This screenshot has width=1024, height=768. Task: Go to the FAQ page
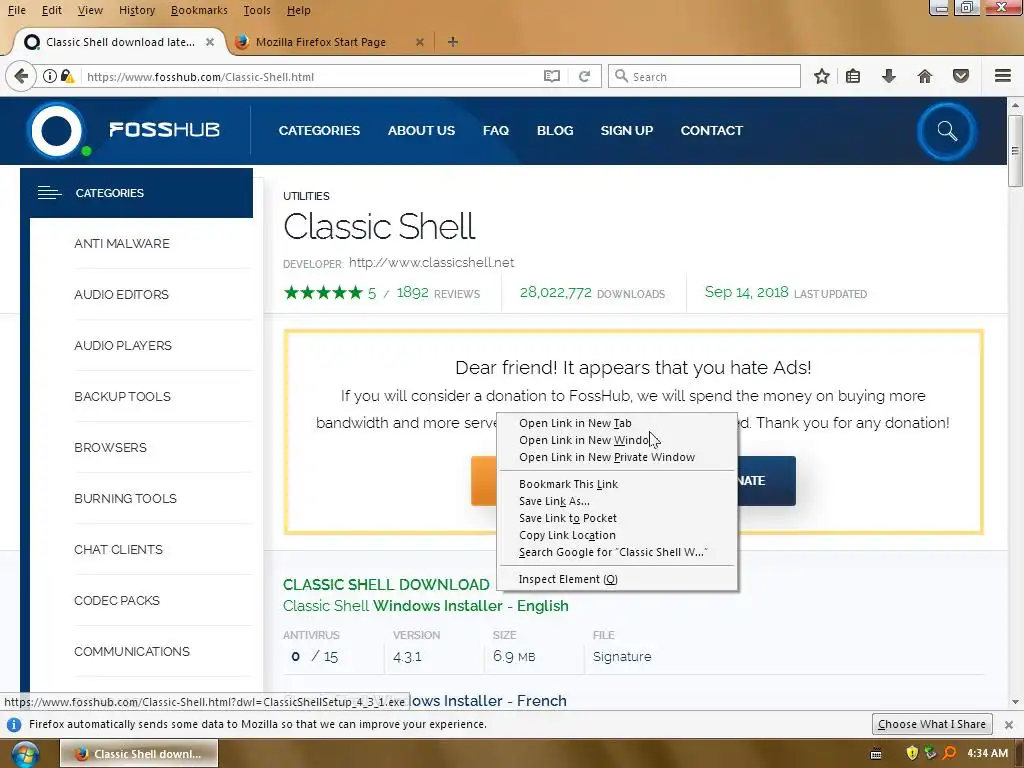(x=496, y=131)
